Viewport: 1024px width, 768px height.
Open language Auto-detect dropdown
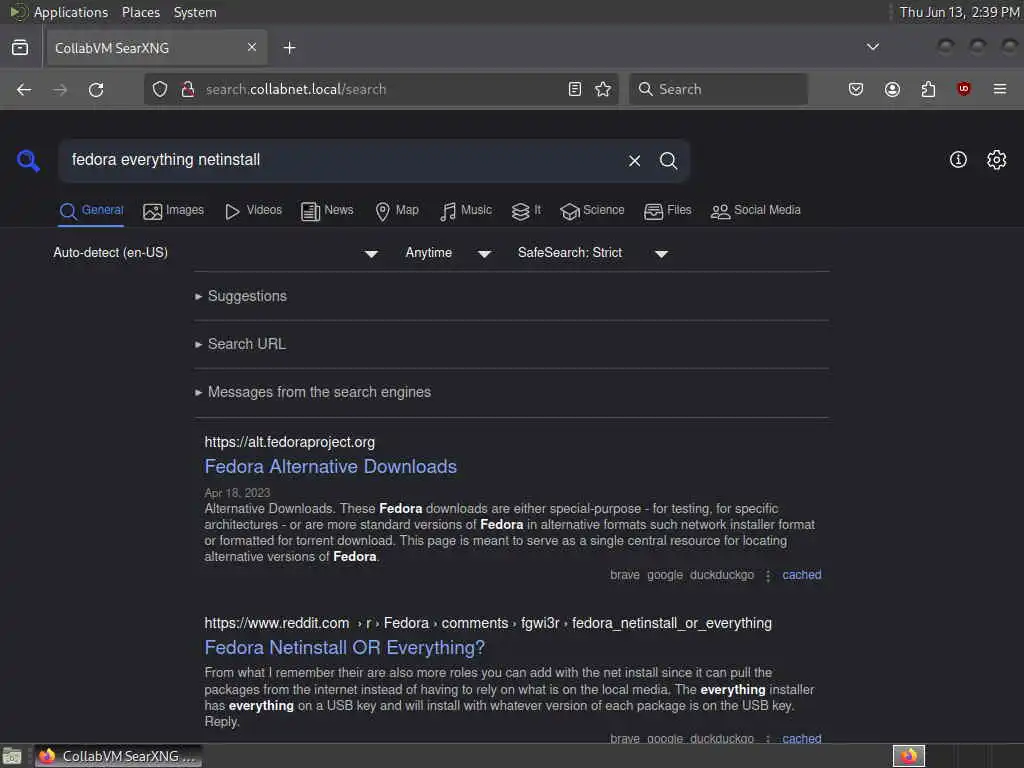(x=216, y=253)
